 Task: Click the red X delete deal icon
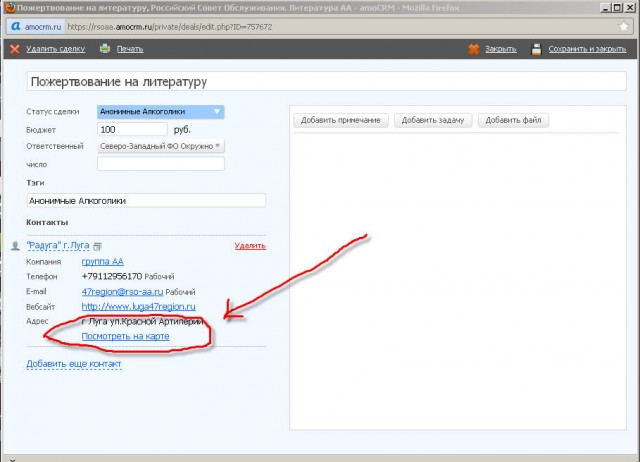point(13,48)
